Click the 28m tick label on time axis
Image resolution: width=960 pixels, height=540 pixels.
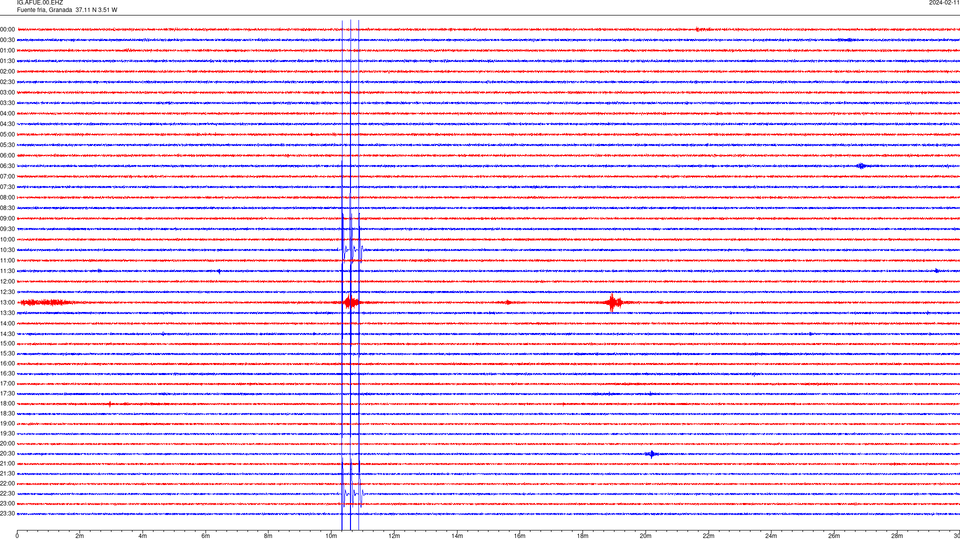897,536
